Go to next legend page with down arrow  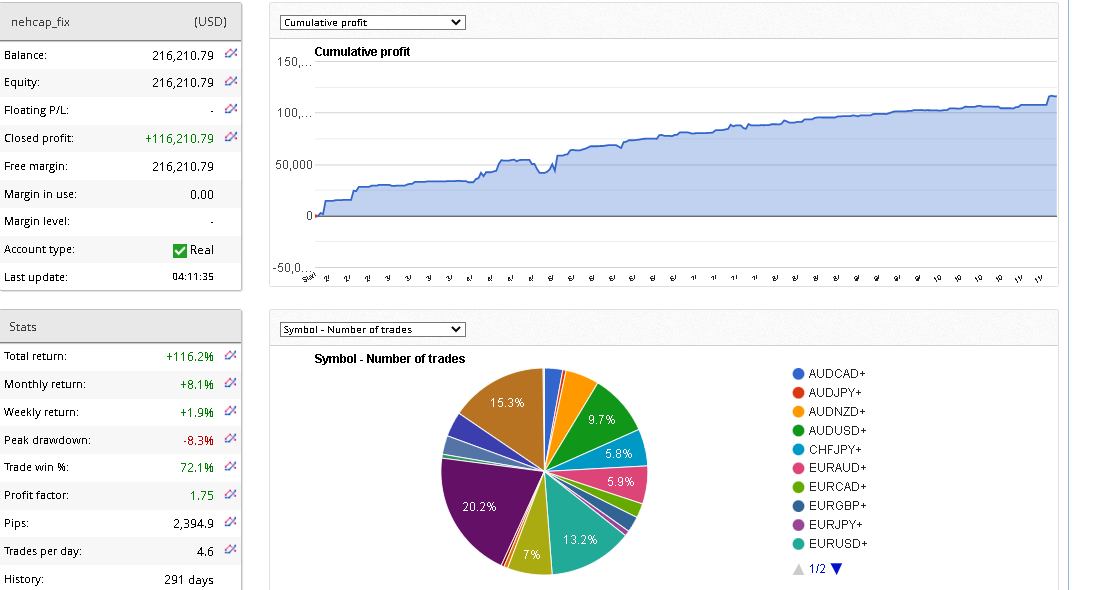click(x=837, y=569)
